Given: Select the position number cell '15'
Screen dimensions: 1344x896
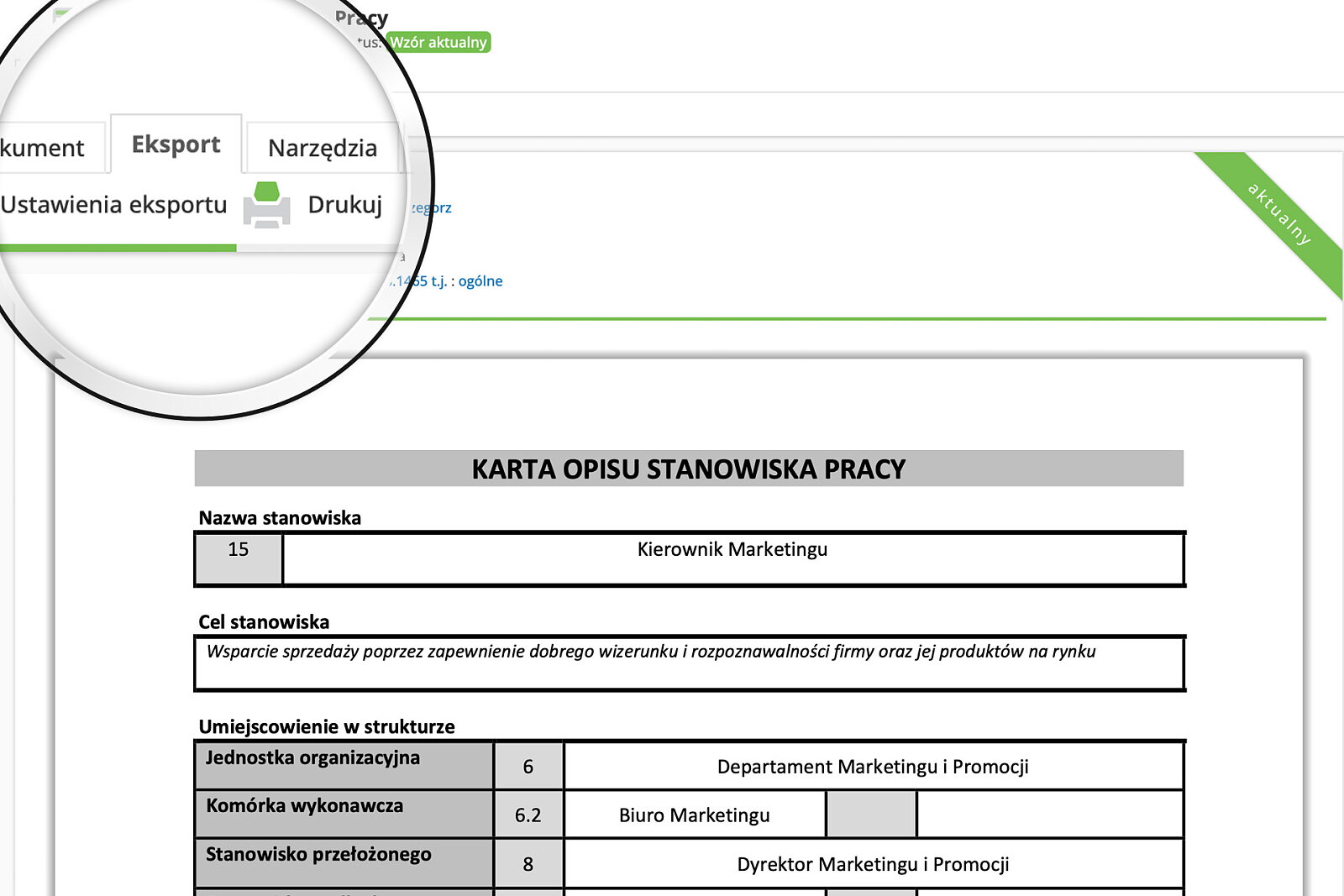Looking at the screenshot, I should click(239, 558).
